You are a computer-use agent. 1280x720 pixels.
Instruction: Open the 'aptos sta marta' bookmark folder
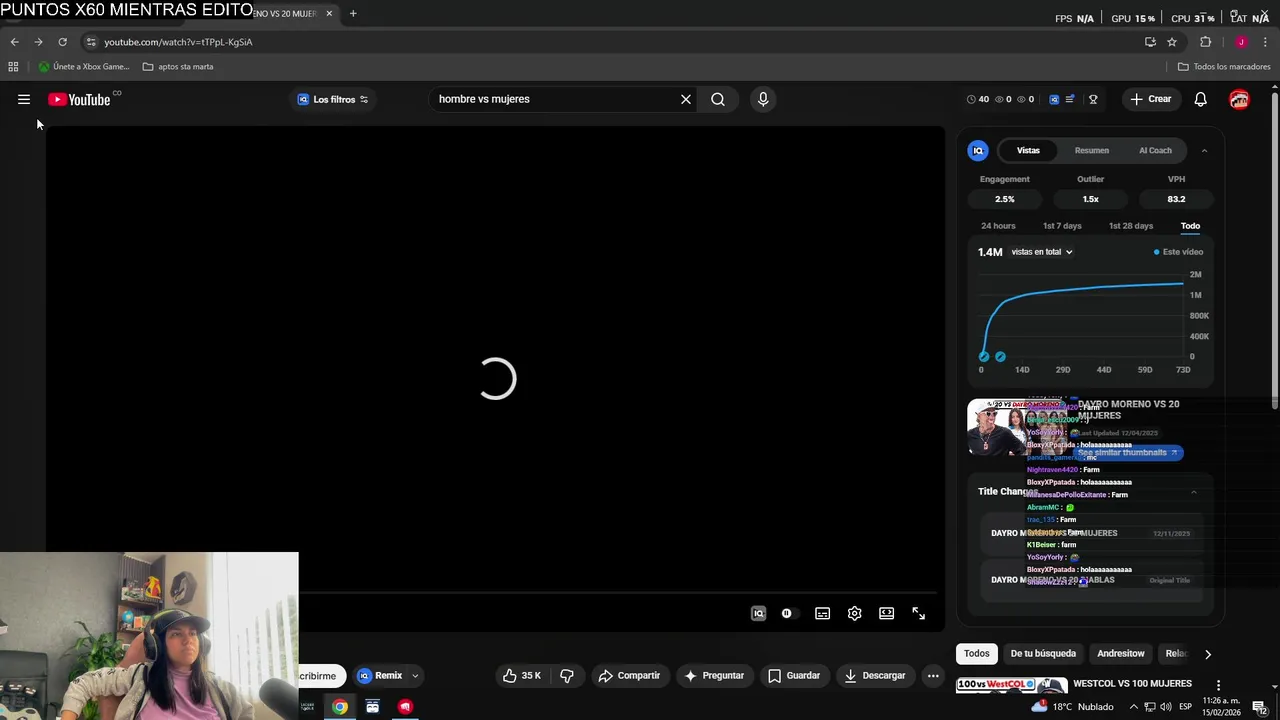coord(178,67)
